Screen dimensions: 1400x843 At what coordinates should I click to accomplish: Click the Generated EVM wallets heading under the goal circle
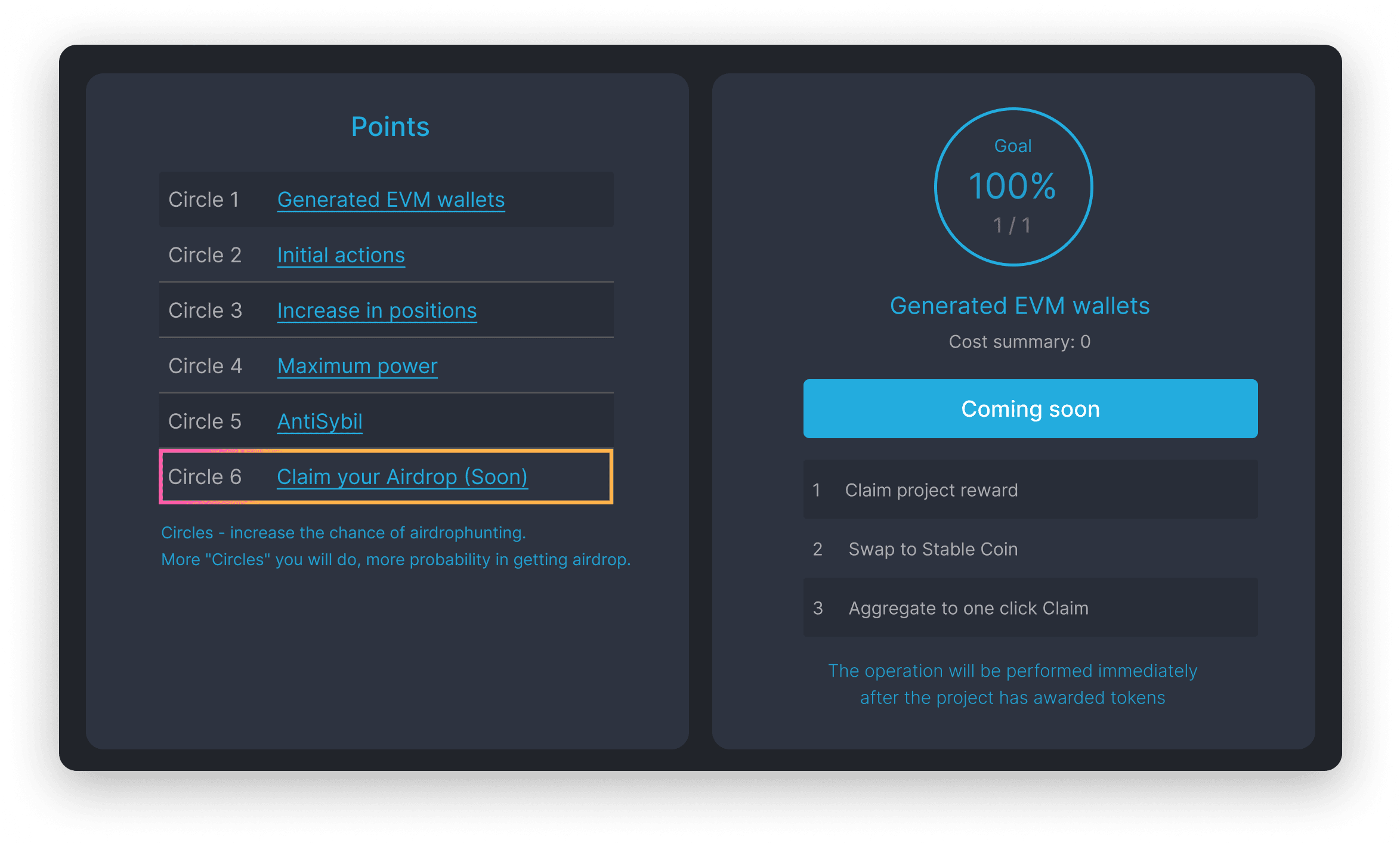[x=1019, y=306]
